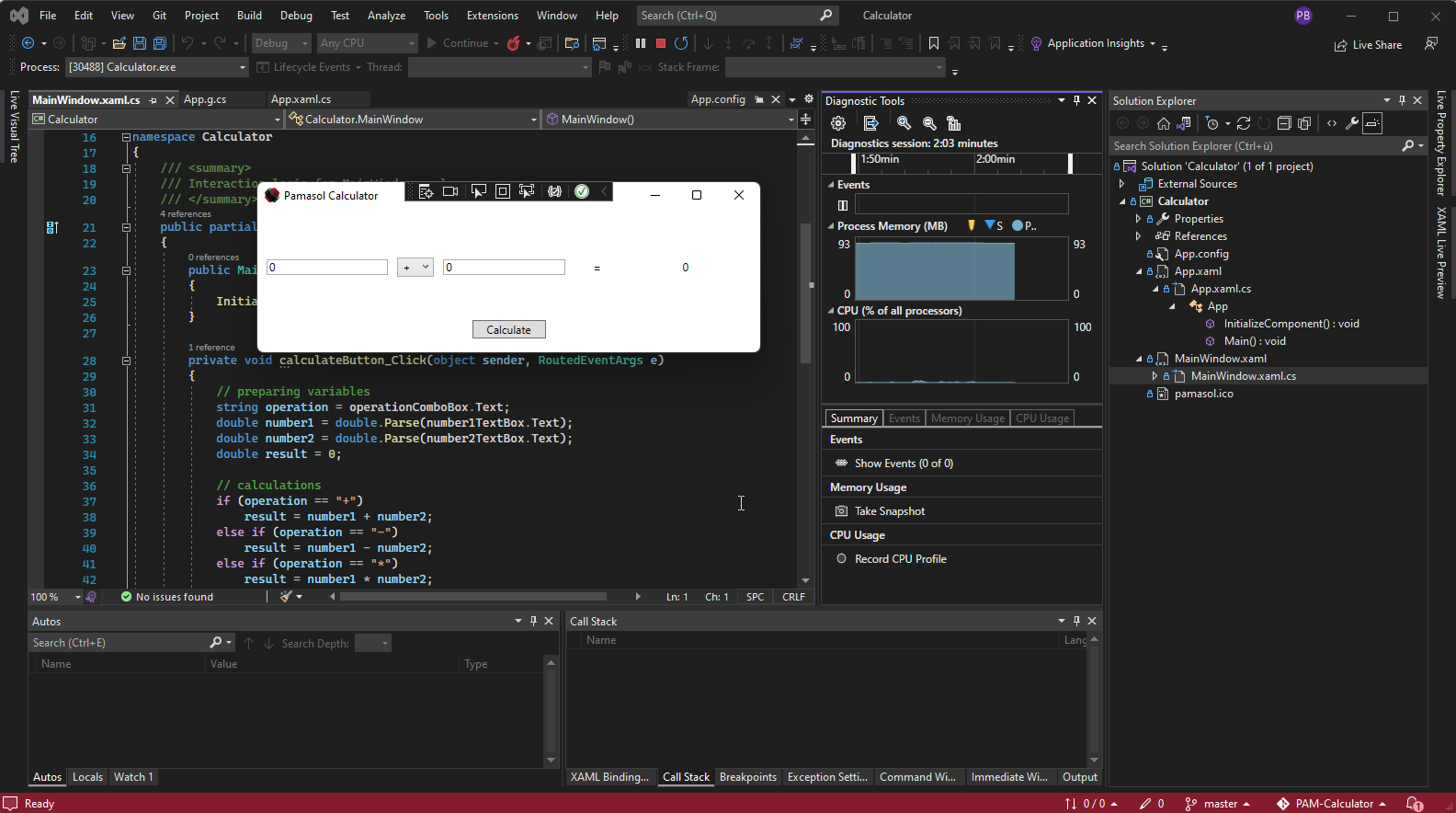Trigger Hot Reload flame icon
This screenshot has width=1456, height=813.
tap(514, 43)
